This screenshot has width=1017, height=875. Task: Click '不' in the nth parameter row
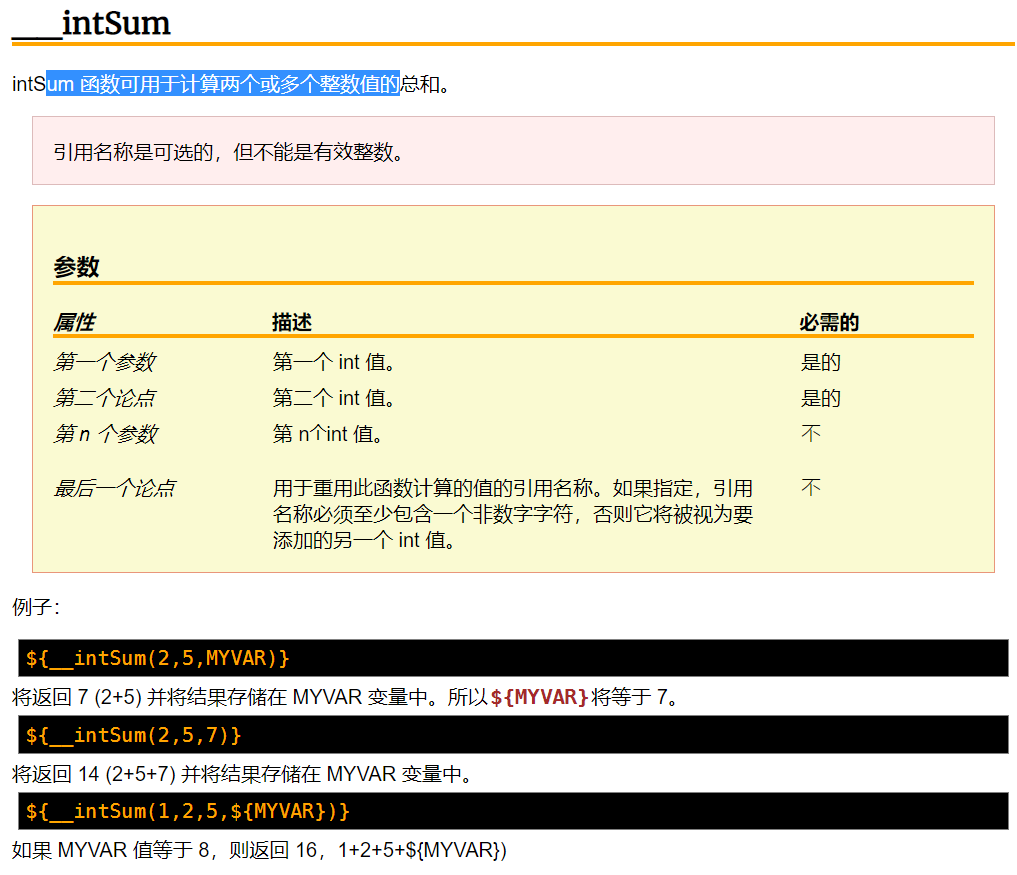[811, 433]
